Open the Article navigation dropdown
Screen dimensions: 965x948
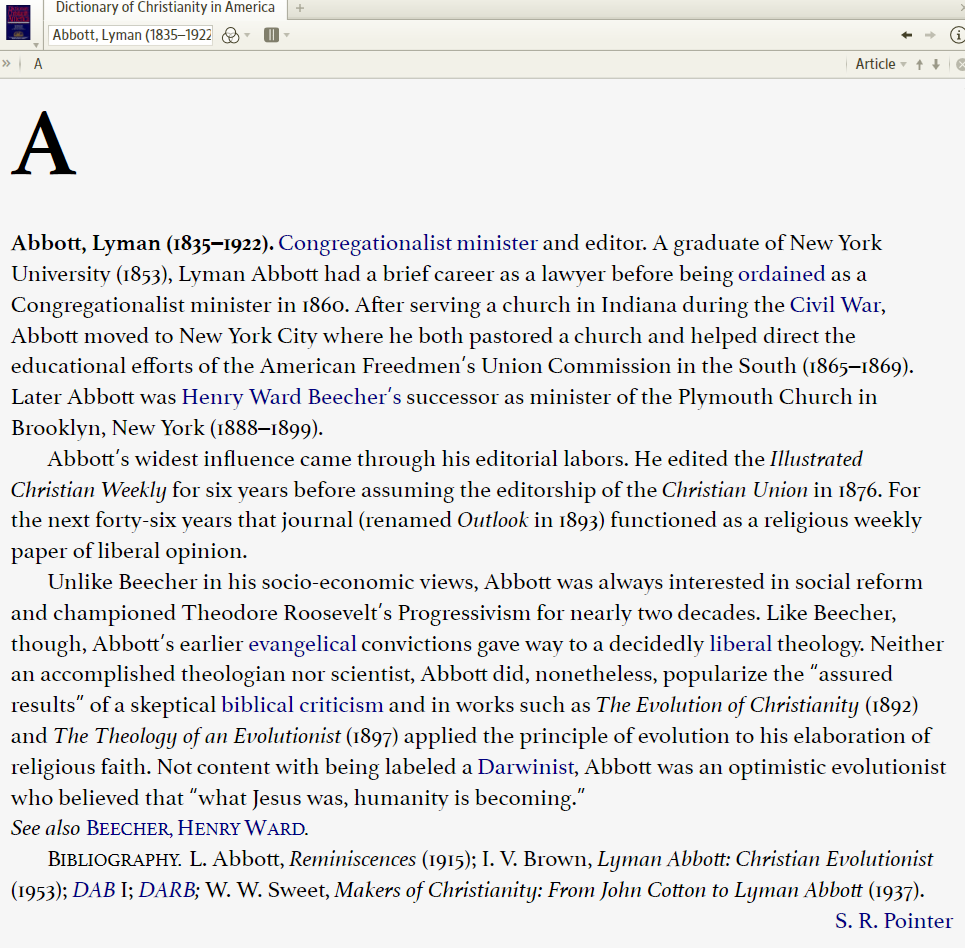click(881, 64)
